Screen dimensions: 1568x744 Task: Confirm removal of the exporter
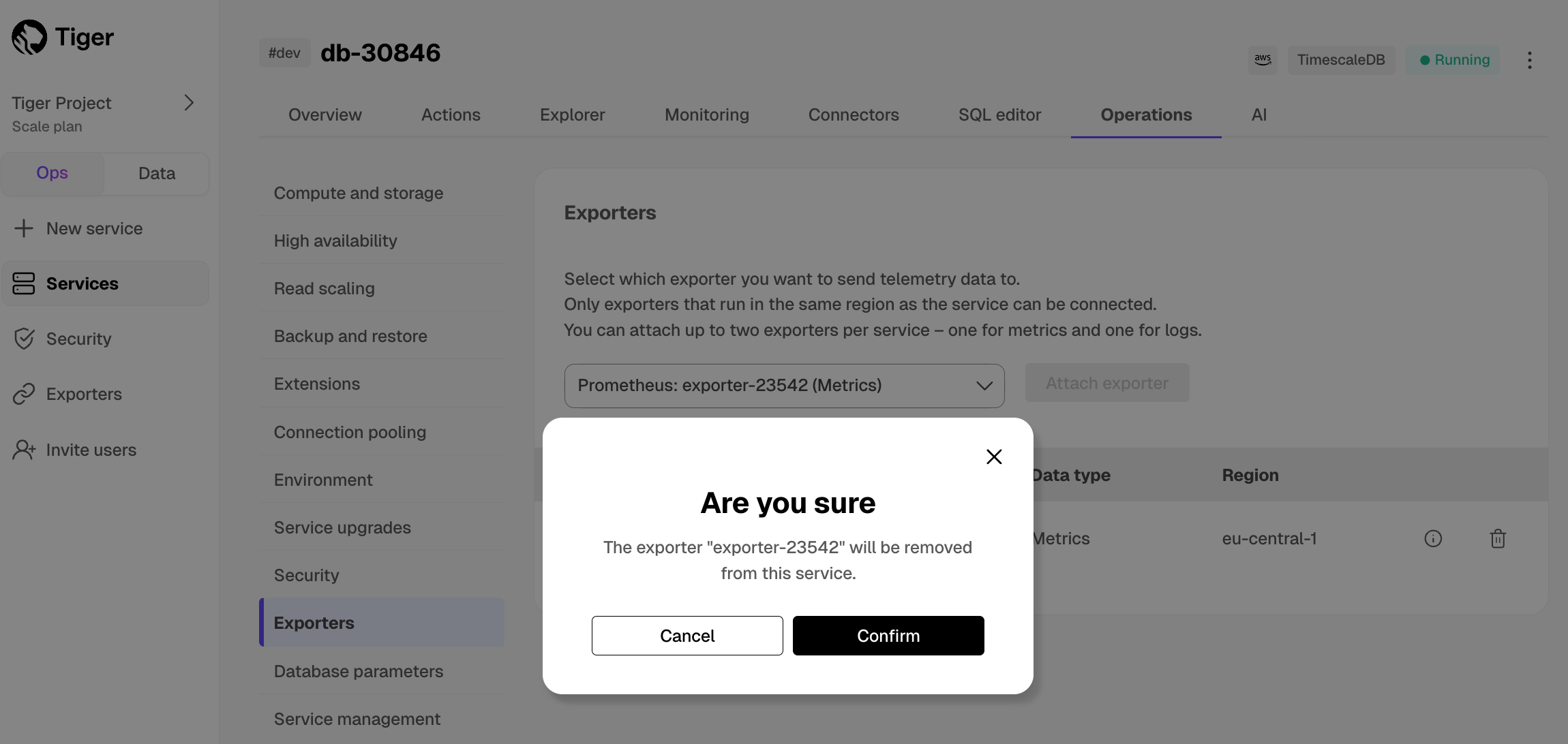888,636
